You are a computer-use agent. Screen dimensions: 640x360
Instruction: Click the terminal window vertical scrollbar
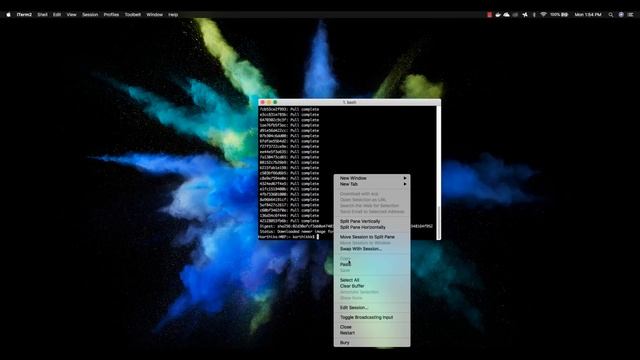click(439, 172)
